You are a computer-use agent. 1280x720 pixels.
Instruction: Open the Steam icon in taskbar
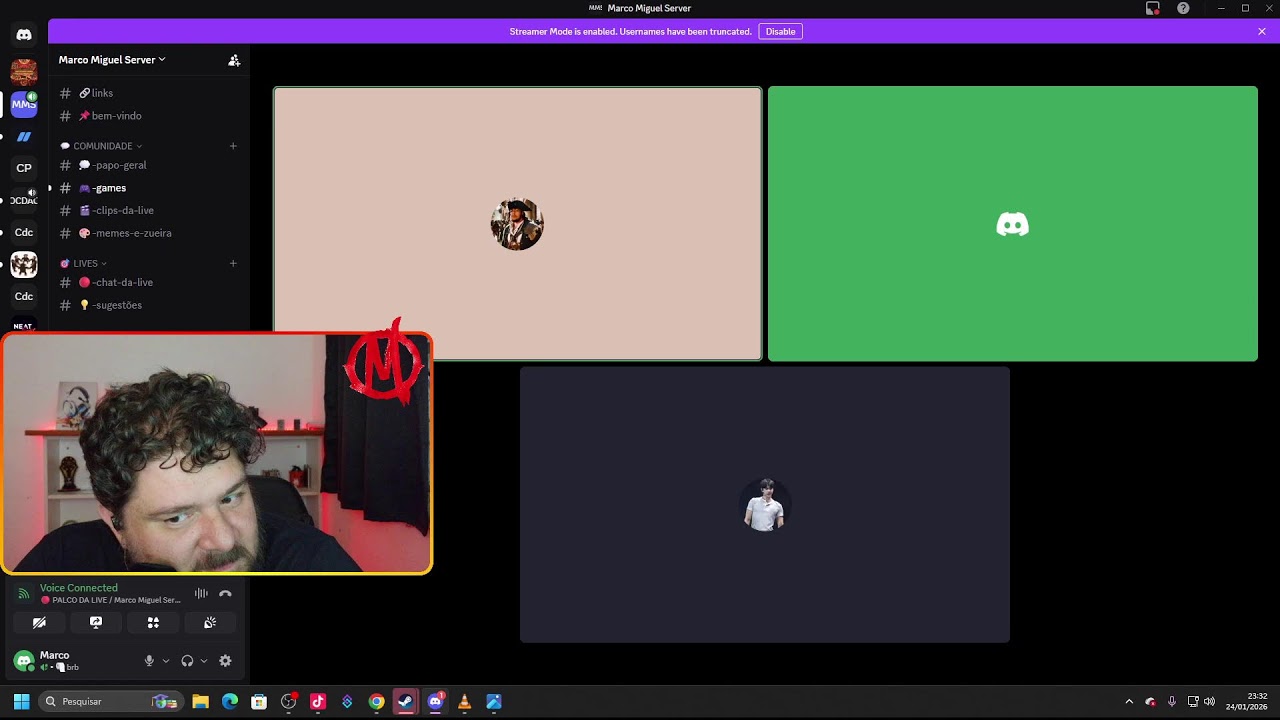tap(405, 702)
